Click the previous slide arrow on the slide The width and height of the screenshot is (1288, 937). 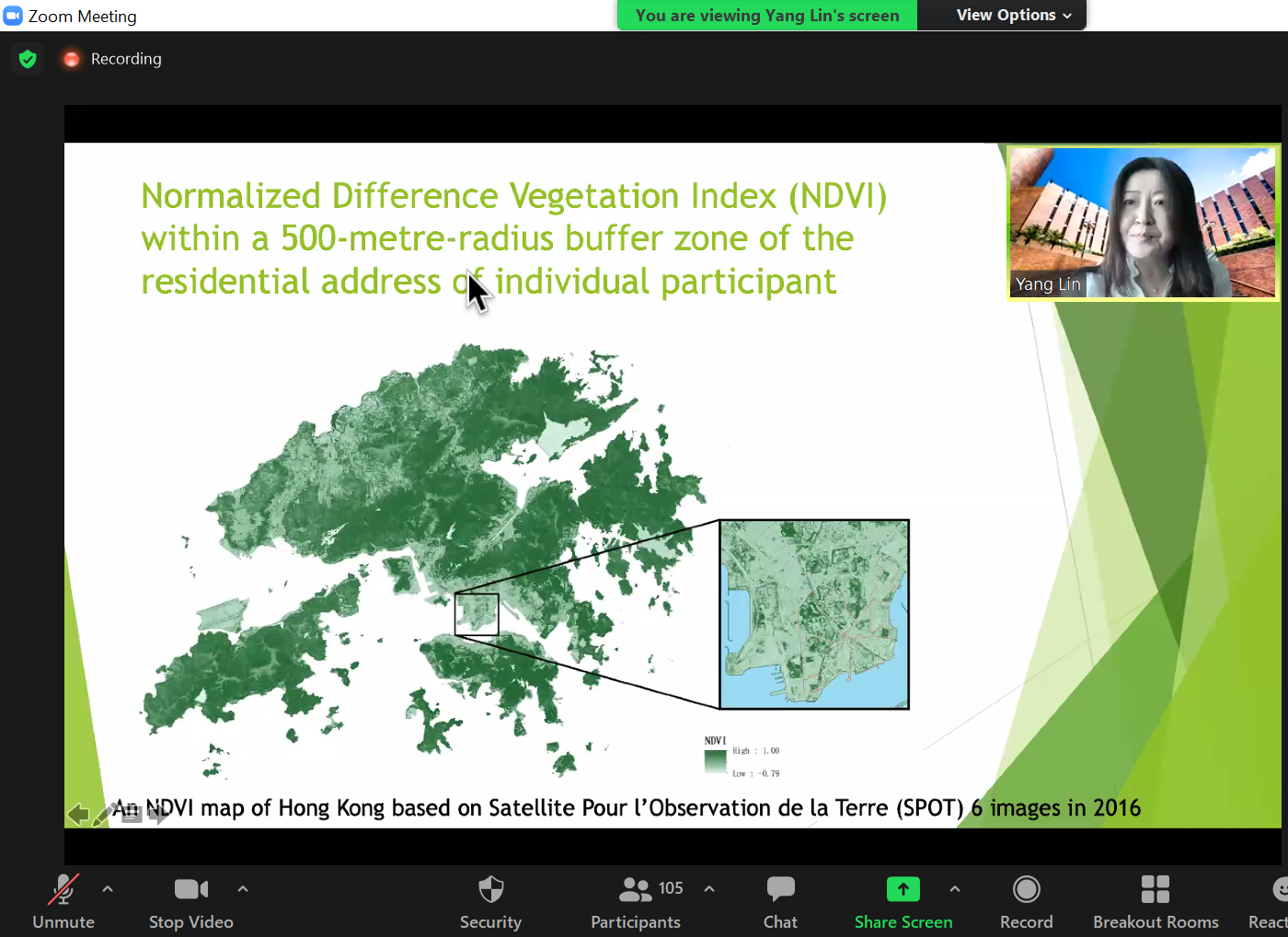[78, 814]
